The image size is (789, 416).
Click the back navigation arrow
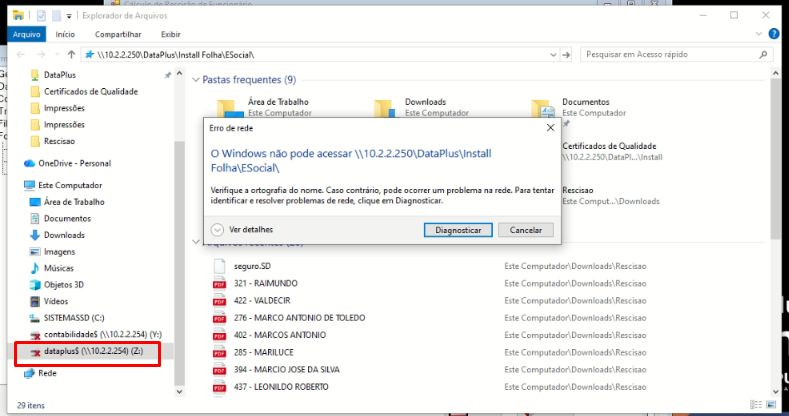21,54
